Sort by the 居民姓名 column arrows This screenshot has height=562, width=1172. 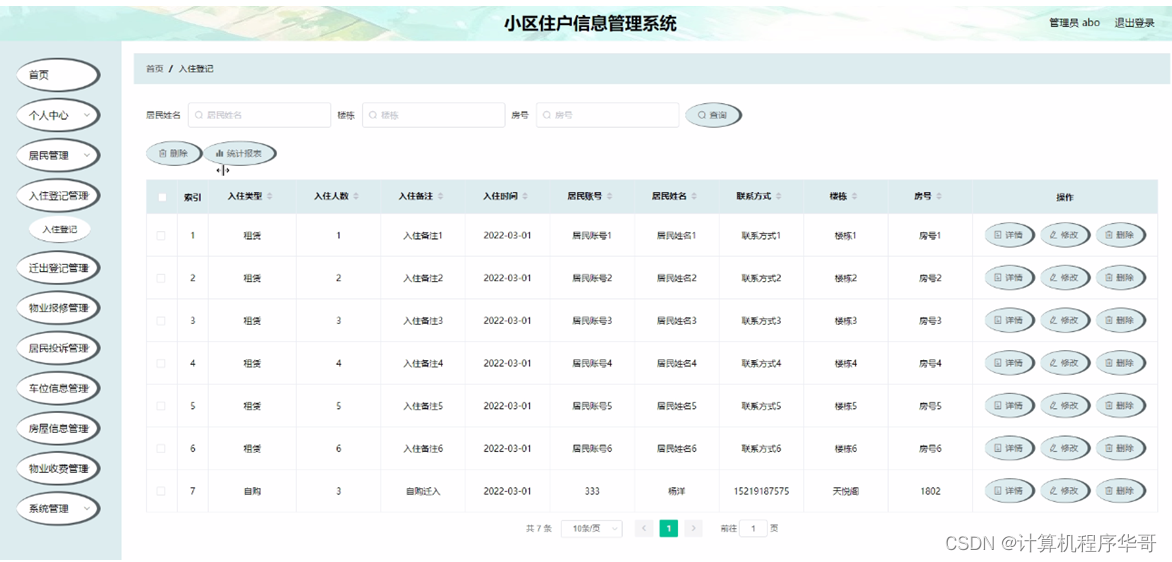(x=695, y=197)
